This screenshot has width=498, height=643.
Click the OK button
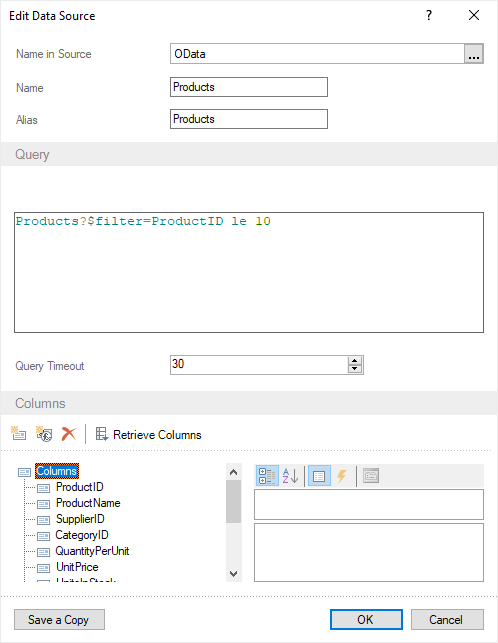pyautogui.click(x=366, y=619)
